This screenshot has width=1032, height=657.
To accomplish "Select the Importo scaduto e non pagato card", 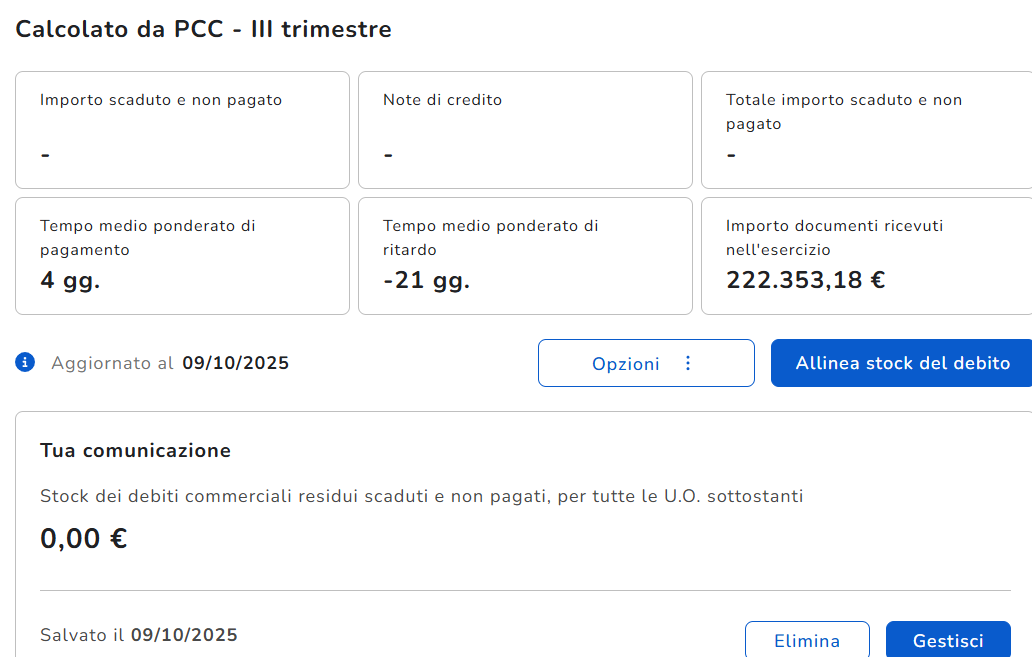I will click(x=182, y=130).
